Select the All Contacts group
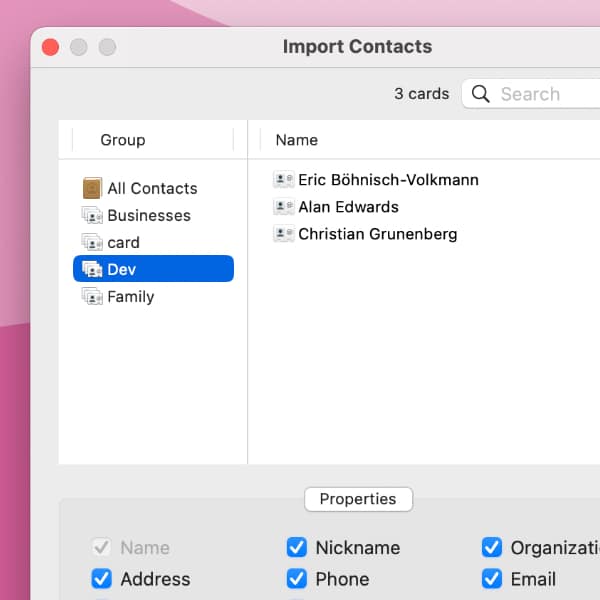Viewport: 600px width, 600px height. [x=153, y=188]
